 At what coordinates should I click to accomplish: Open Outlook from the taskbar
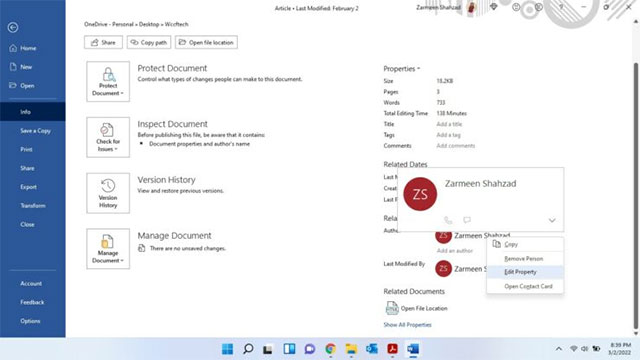coord(372,349)
